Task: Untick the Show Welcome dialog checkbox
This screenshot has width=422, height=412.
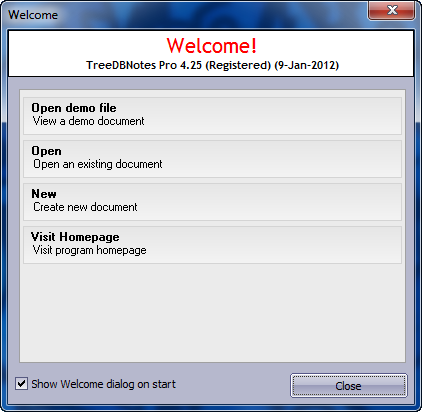Action: tap(21, 383)
